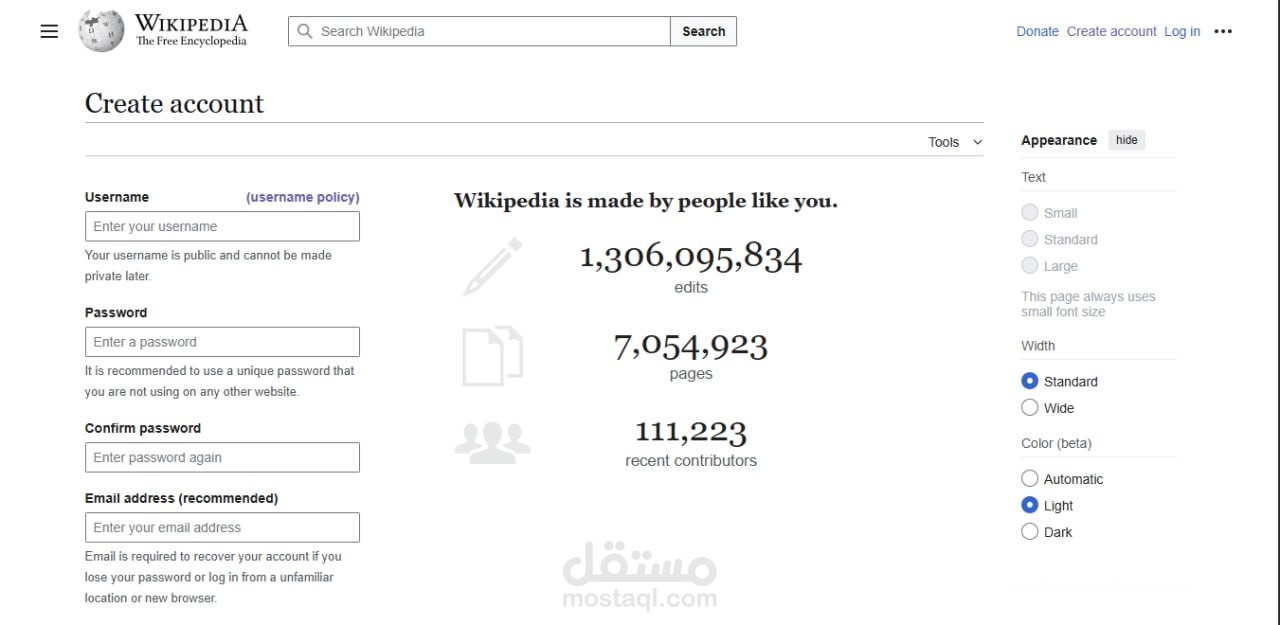
Task: Click the Username input field
Action: click(x=222, y=226)
